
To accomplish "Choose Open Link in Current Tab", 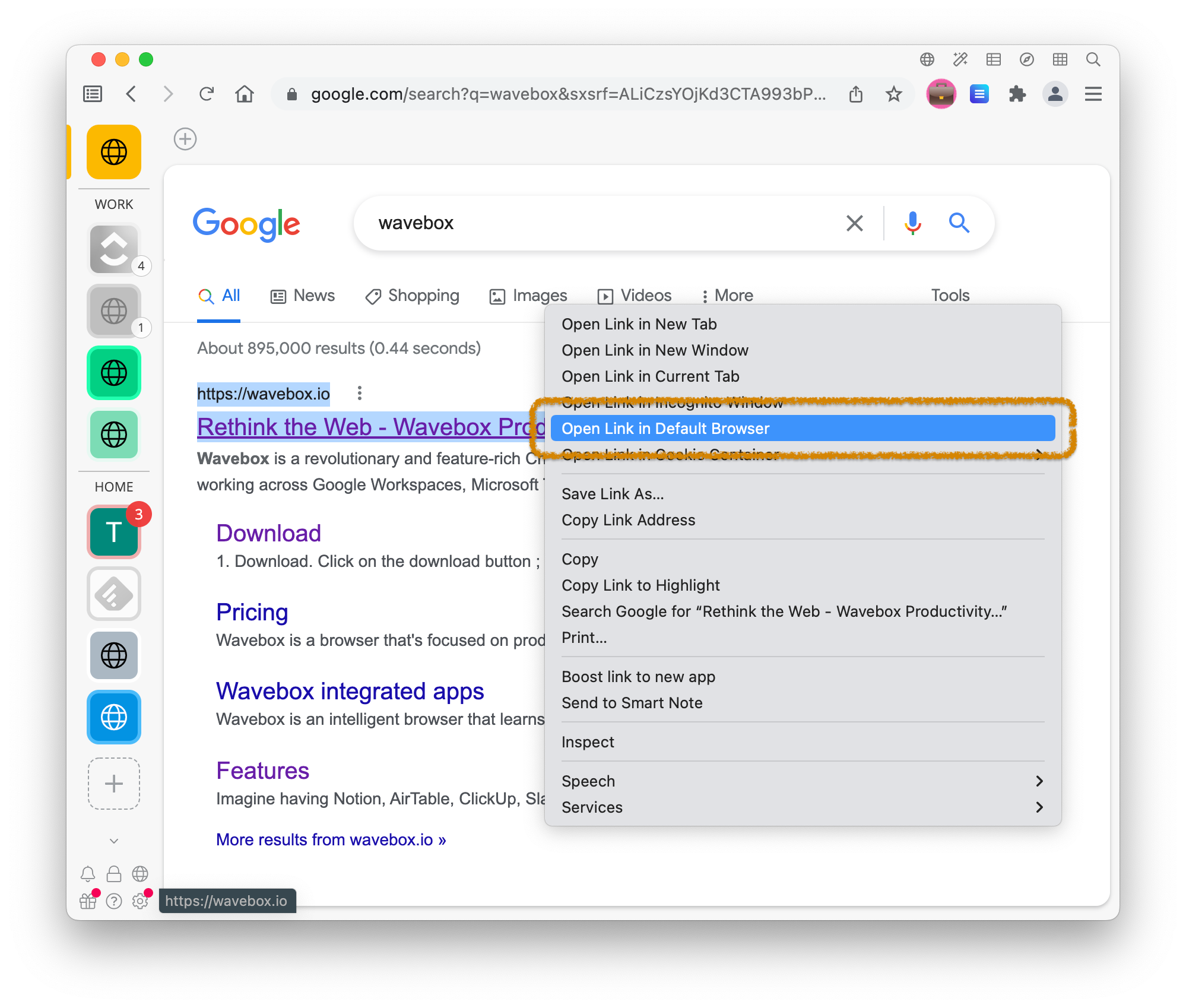I will 803,376.
